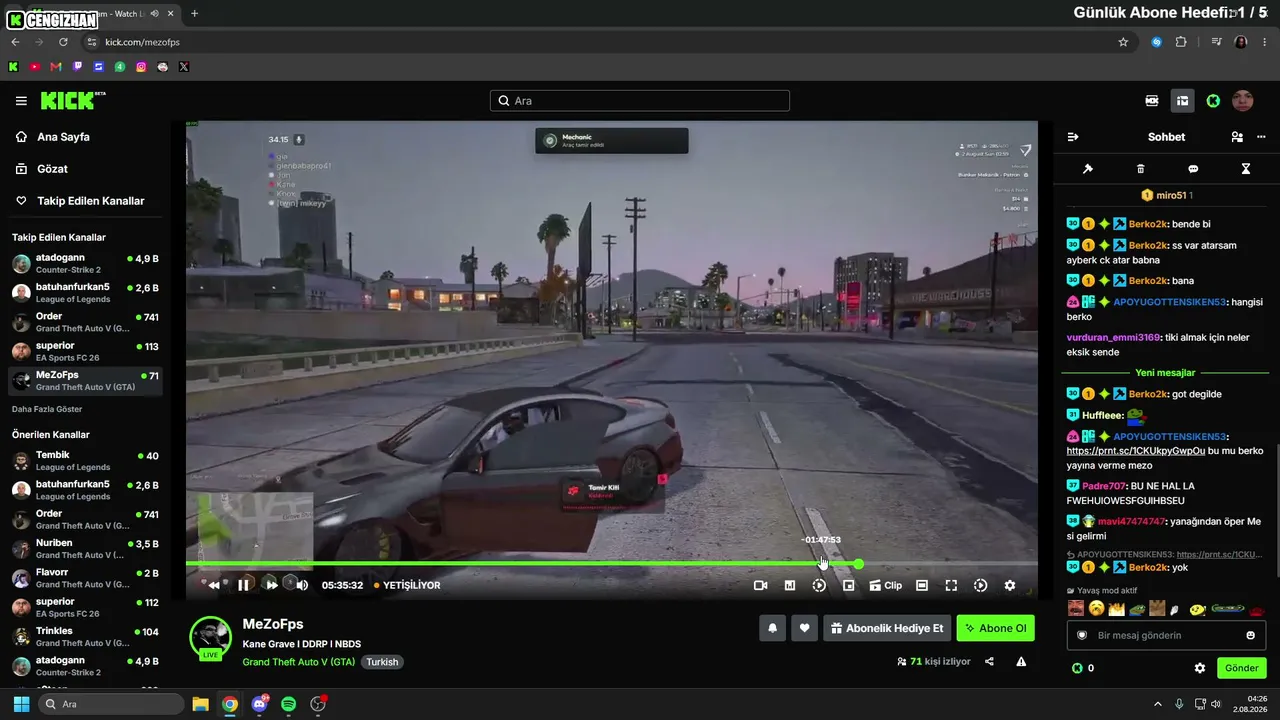Open site info icon in address bar
This screenshot has height=720, width=1280.
pyautogui.click(x=92, y=42)
